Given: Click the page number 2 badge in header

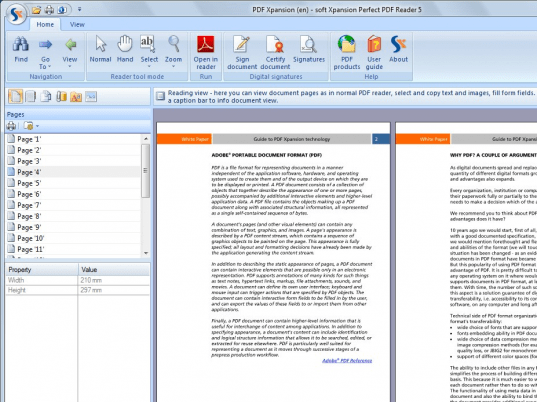Looking at the screenshot, I should 380,139.
